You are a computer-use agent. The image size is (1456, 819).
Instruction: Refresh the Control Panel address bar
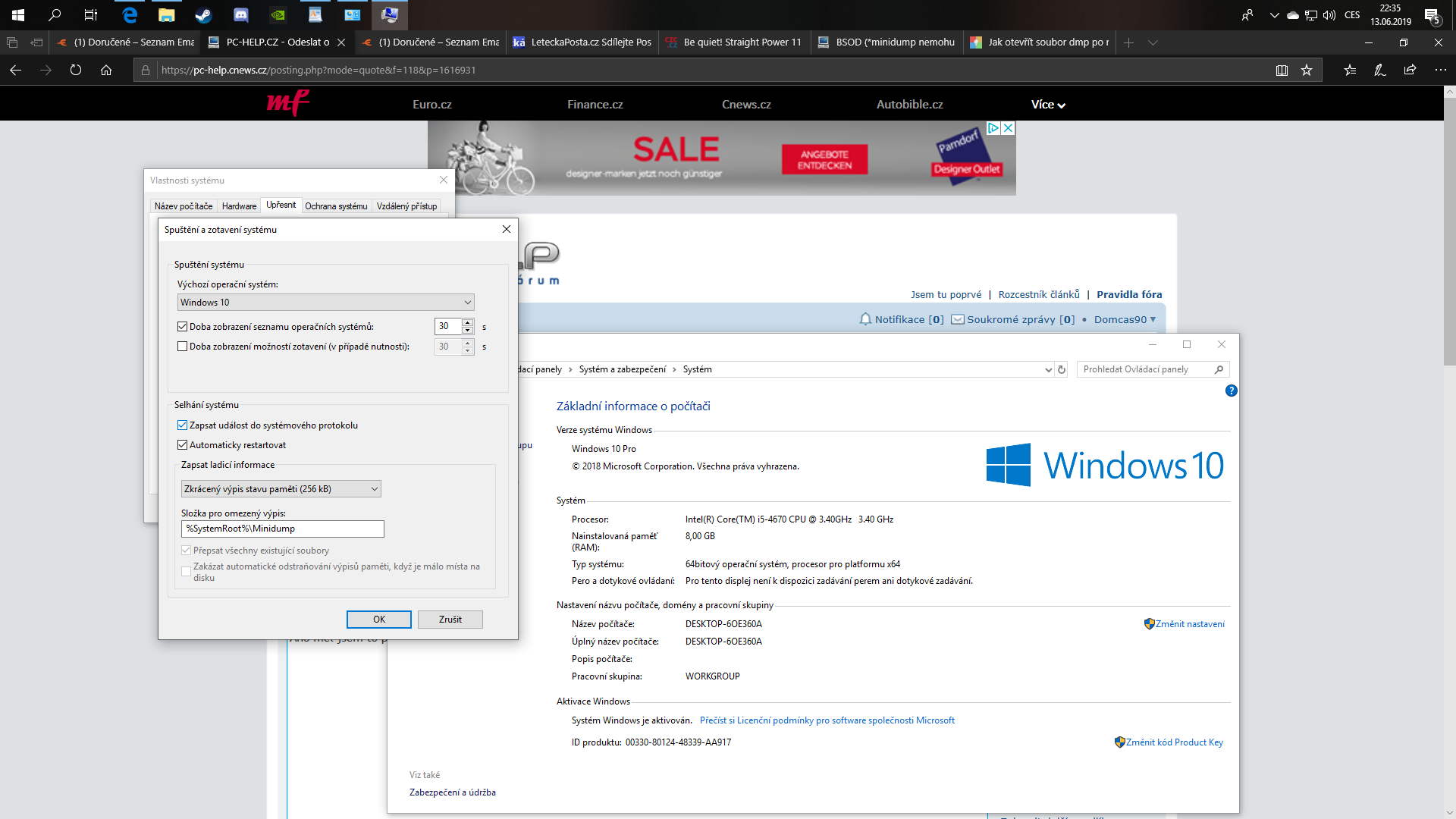(1062, 369)
